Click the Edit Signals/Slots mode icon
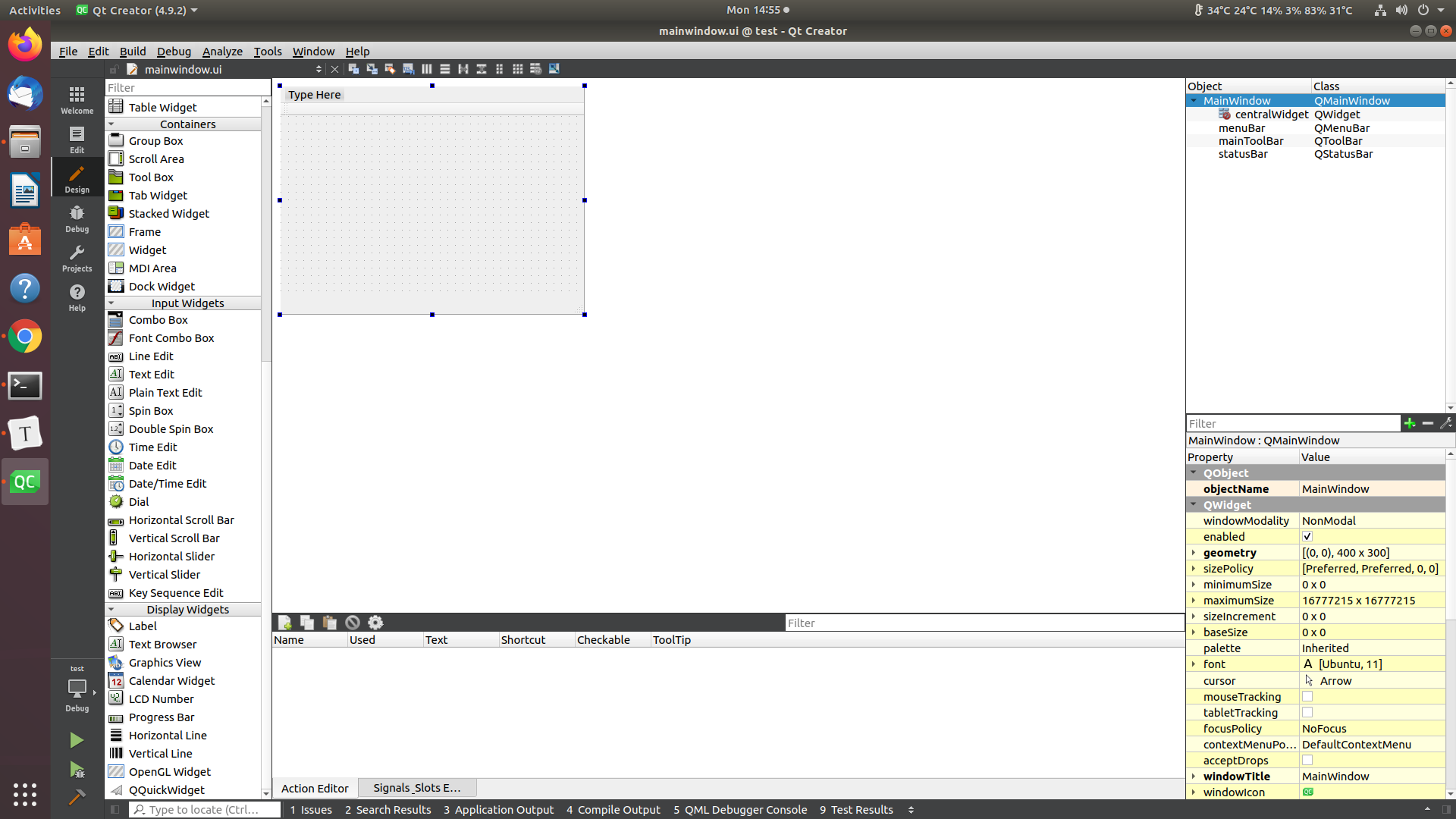Viewport: 1456px width, 819px height. (x=372, y=69)
